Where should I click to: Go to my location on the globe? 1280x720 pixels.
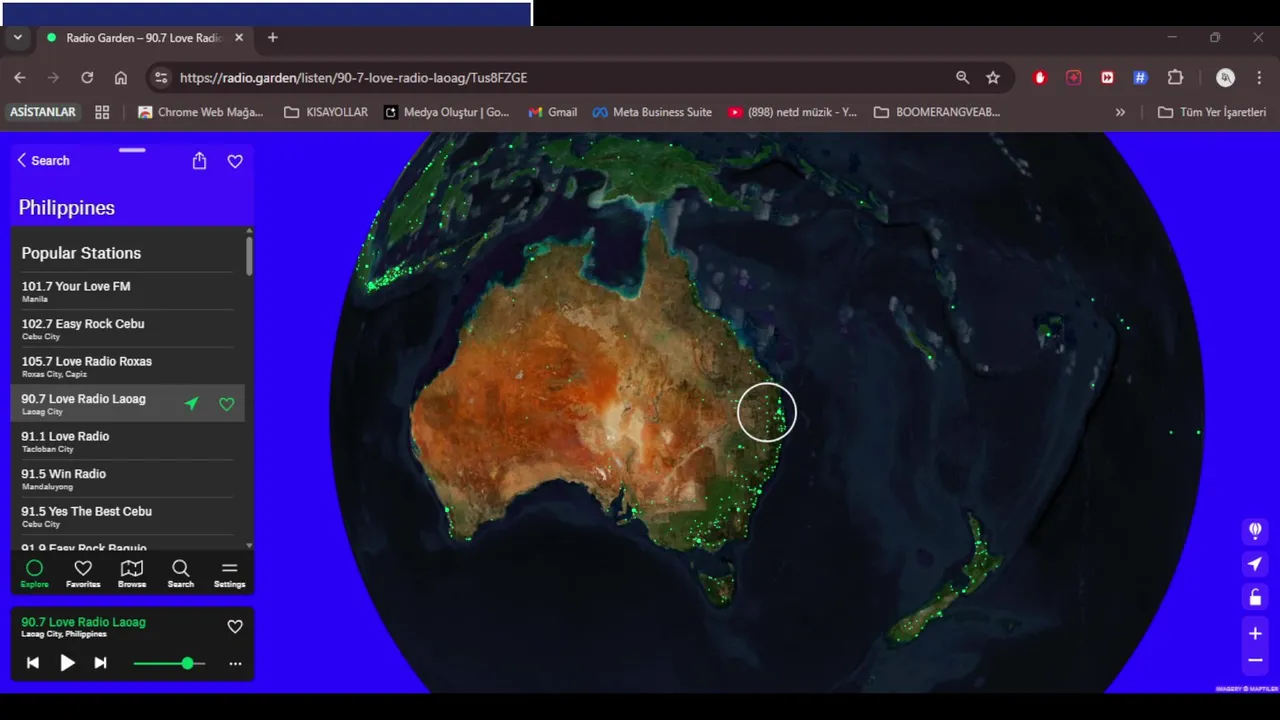point(1255,564)
